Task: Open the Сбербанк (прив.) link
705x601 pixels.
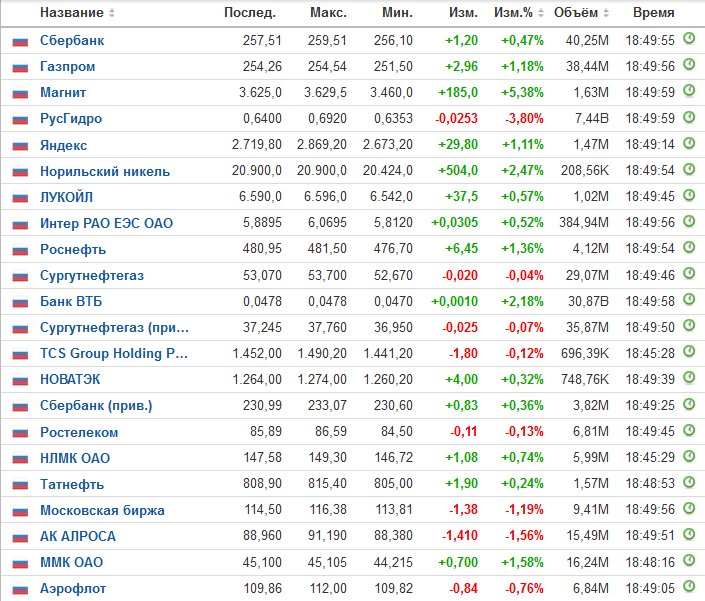Action: pyautogui.click(x=96, y=405)
